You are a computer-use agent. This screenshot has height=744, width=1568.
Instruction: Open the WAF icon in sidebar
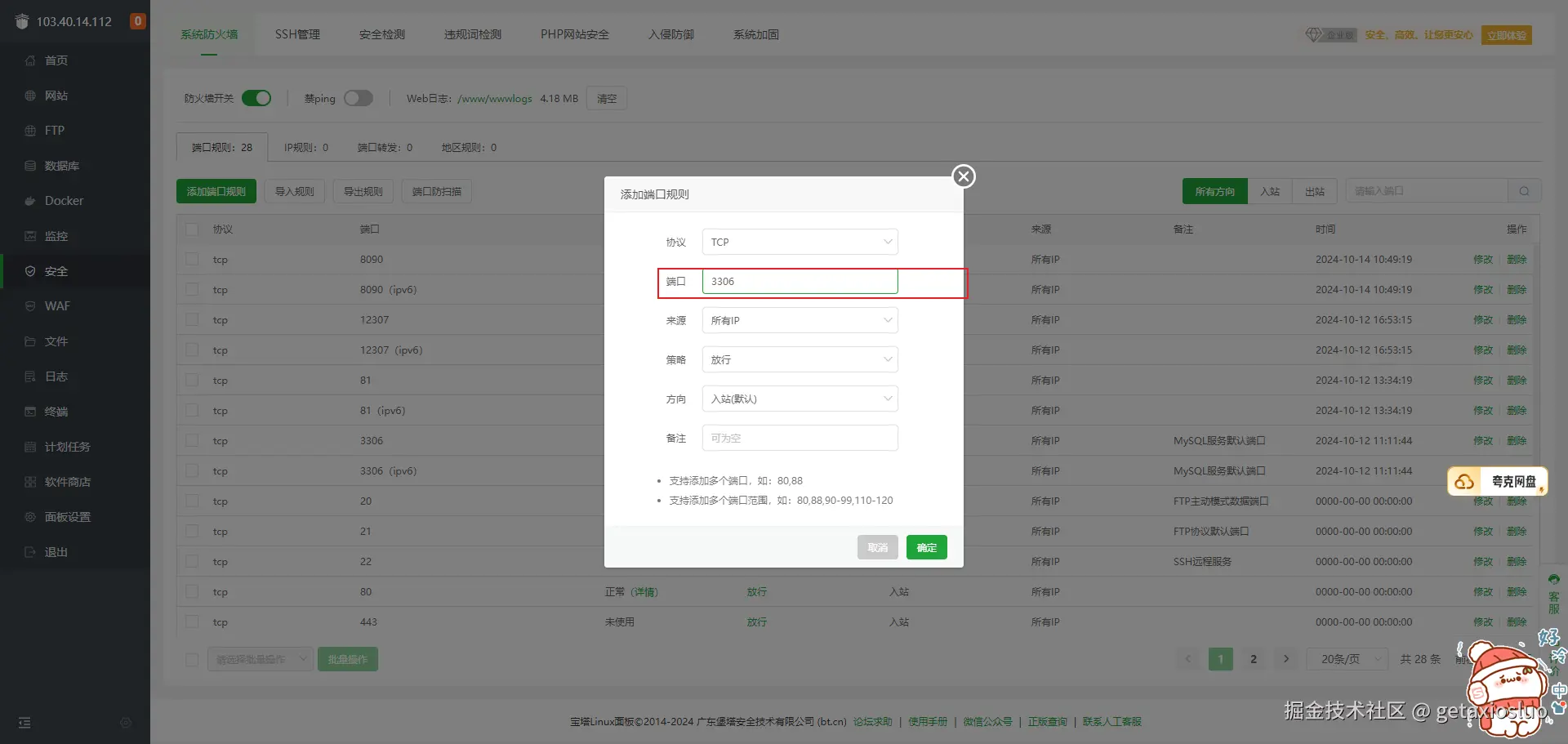point(30,306)
